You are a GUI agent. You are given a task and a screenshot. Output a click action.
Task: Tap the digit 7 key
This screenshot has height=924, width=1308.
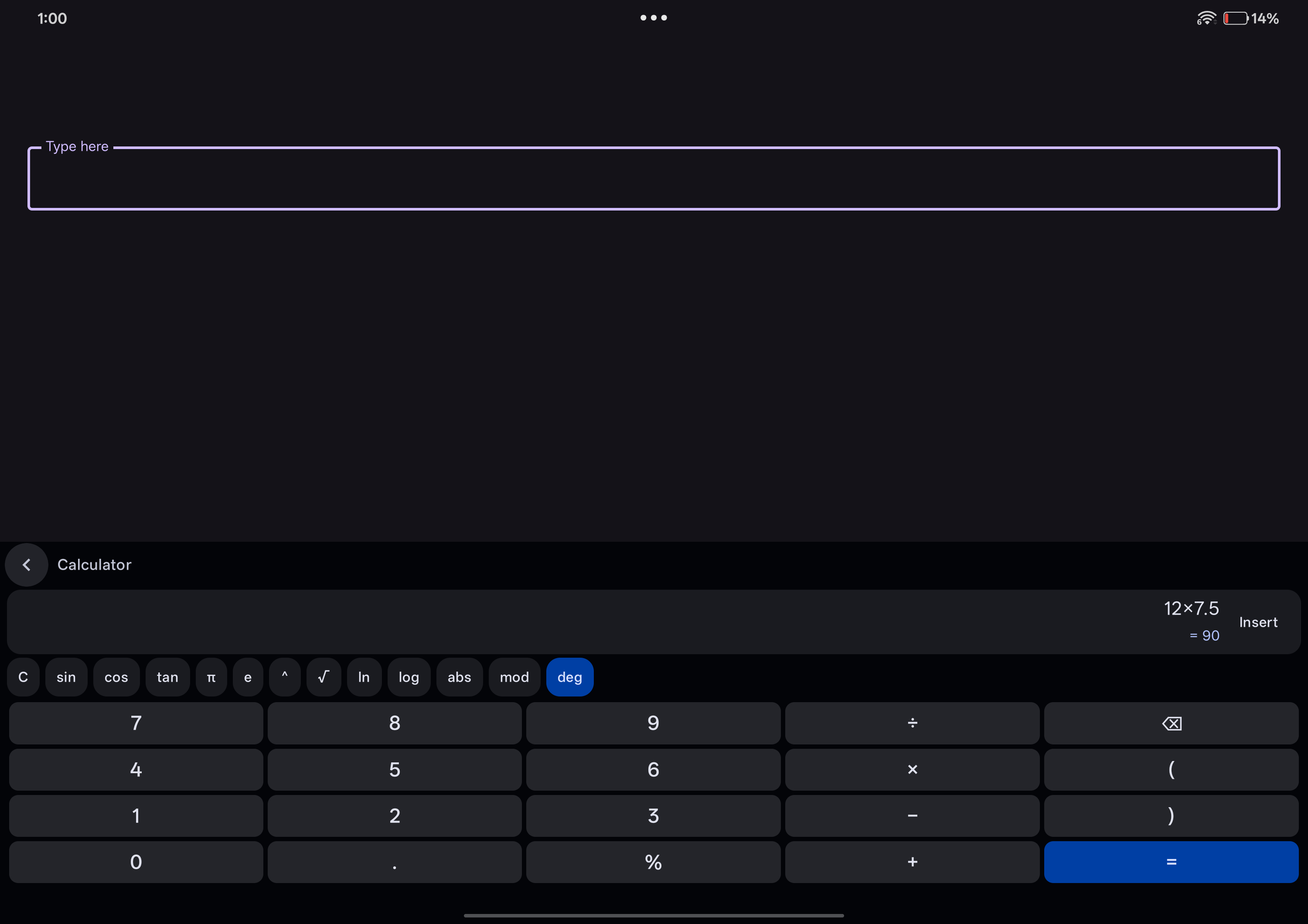136,723
